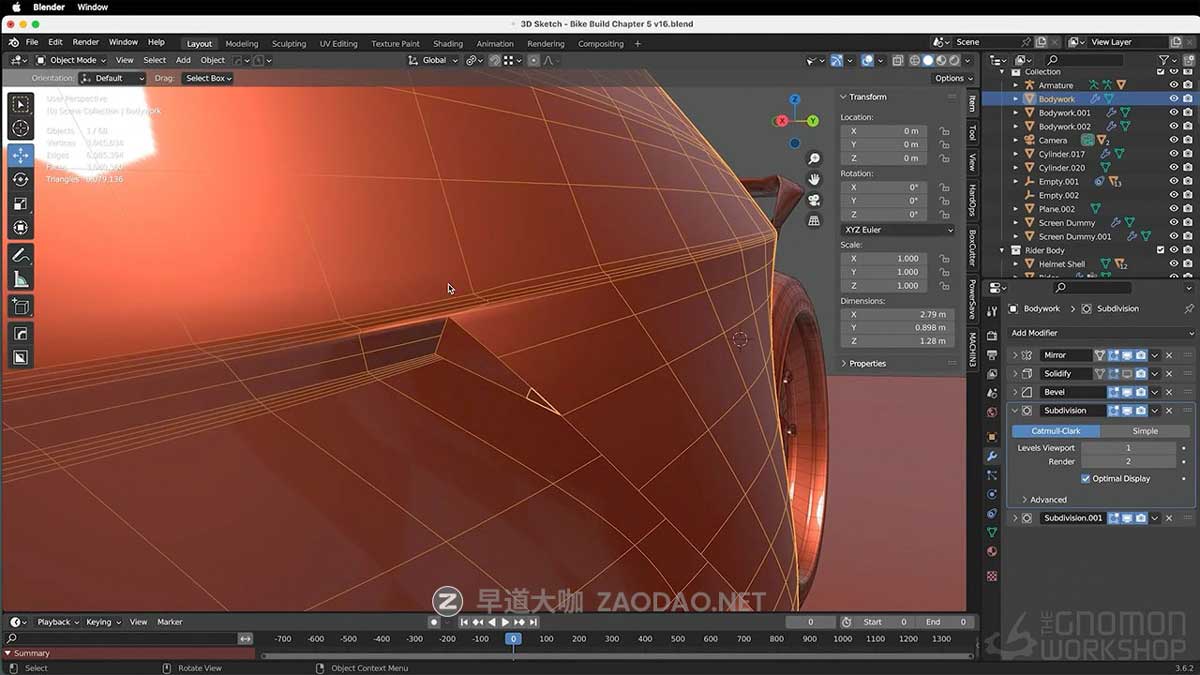Hide the Camera object in the Outliner
The height and width of the screenshot is (675, 1200).
click(1172, 140)
